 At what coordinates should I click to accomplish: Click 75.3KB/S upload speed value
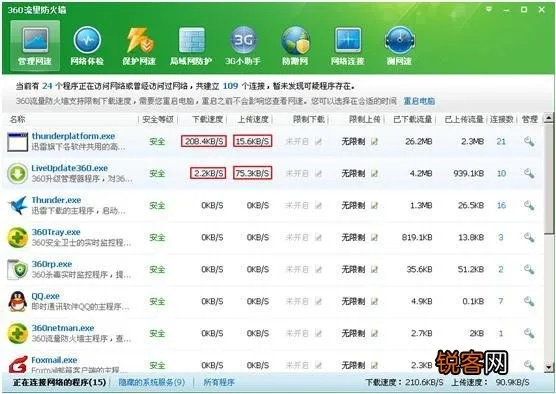pyautogui.click(x=252, y=173)
